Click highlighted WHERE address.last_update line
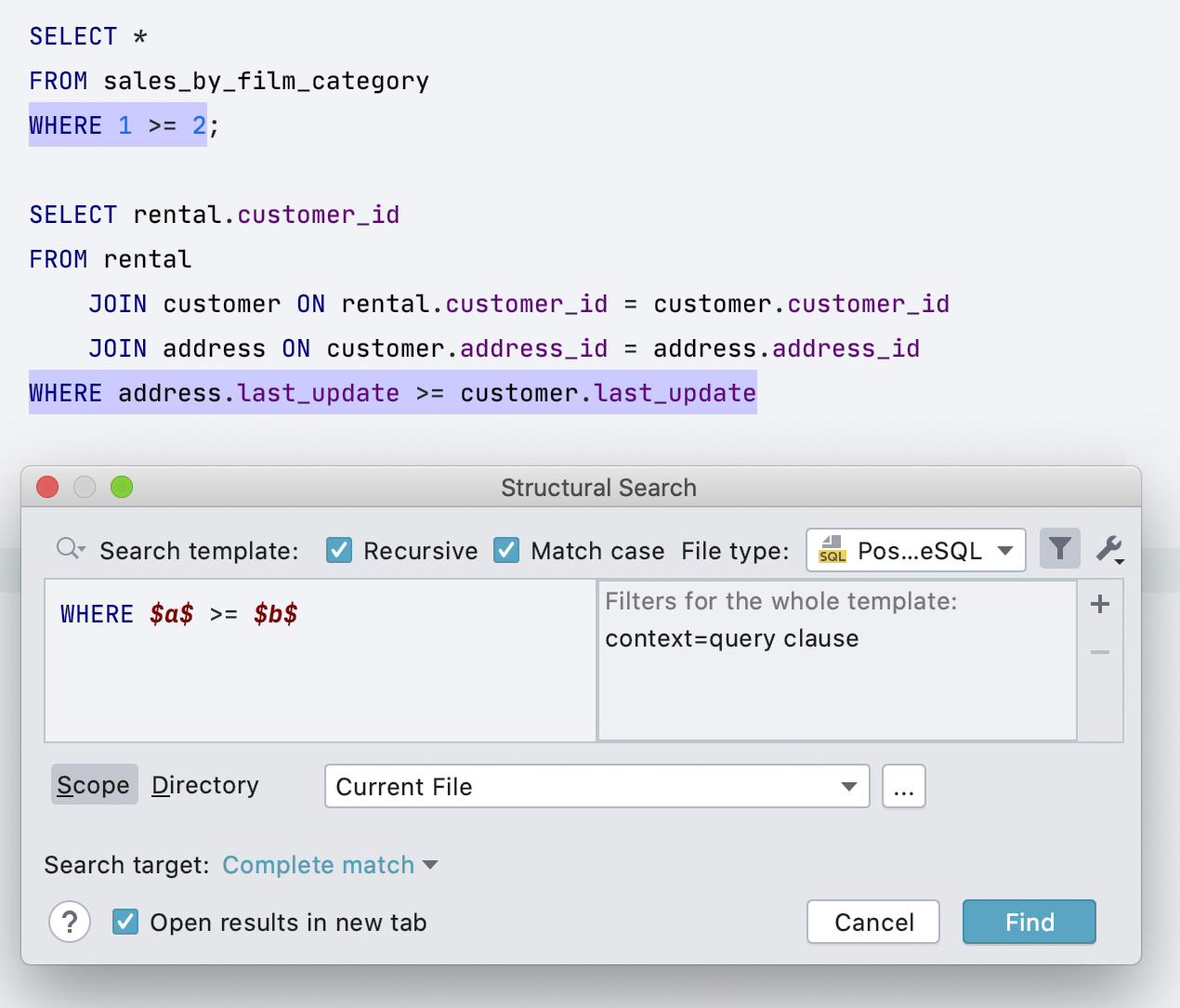 (x=393, y=392)
